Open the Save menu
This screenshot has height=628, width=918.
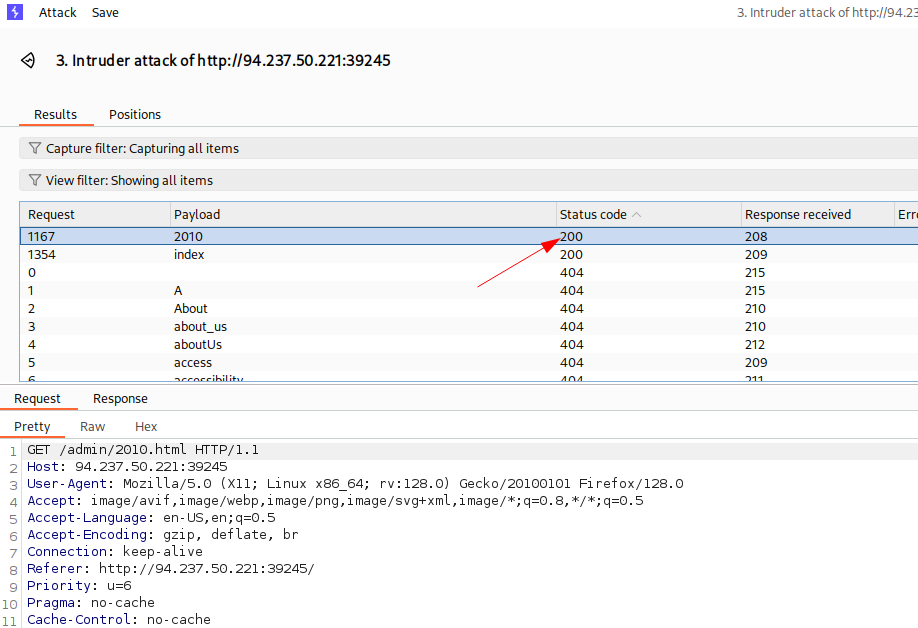tap(105, 13)
